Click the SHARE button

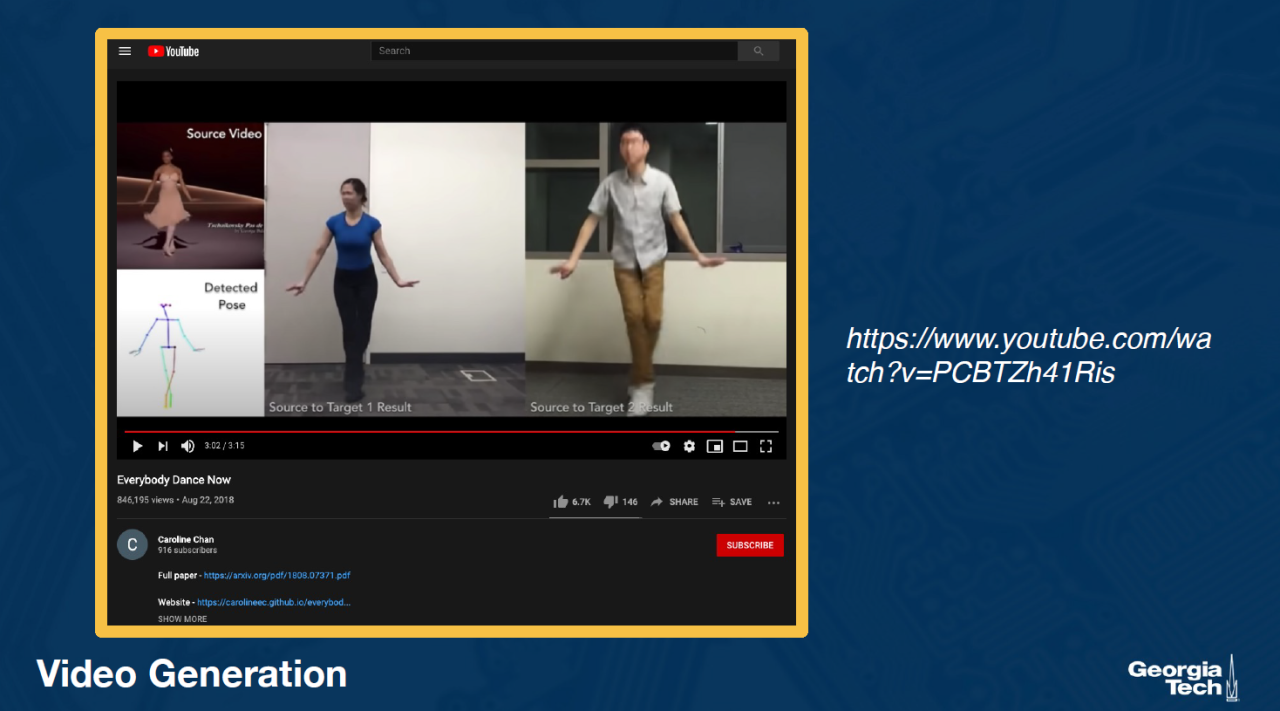[675, 502]
